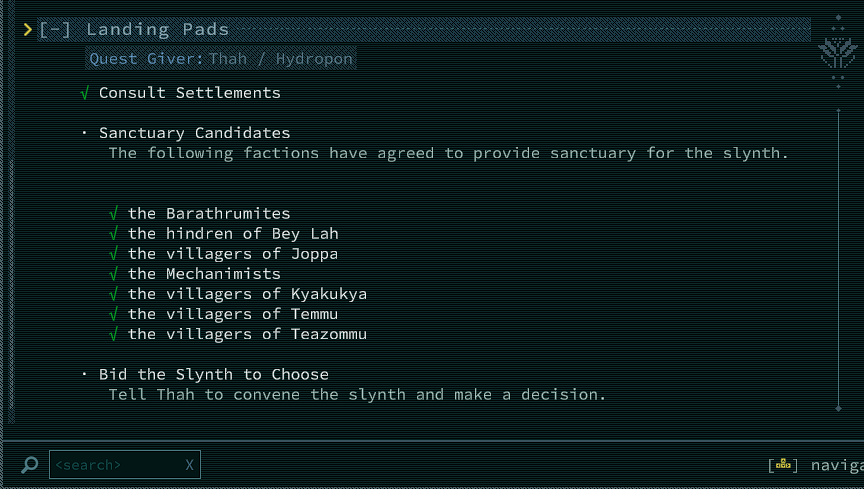Click the yellow navigate key icon
The image size is (864, 489).
click(782, 465)
